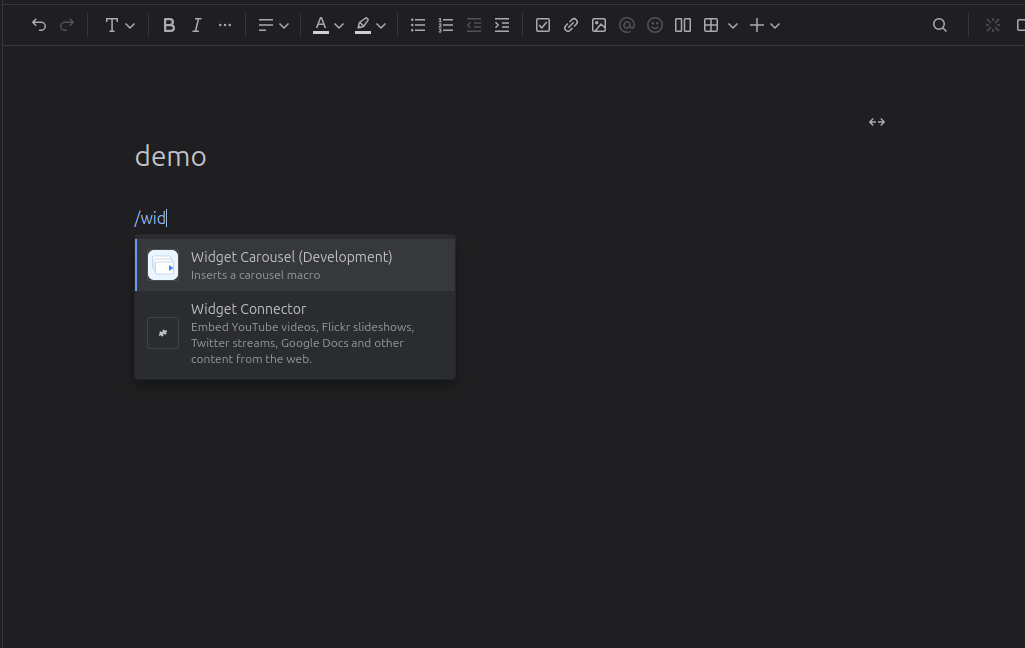Apply the text color A button
The image size is (1025, 648).
[320, 26]
